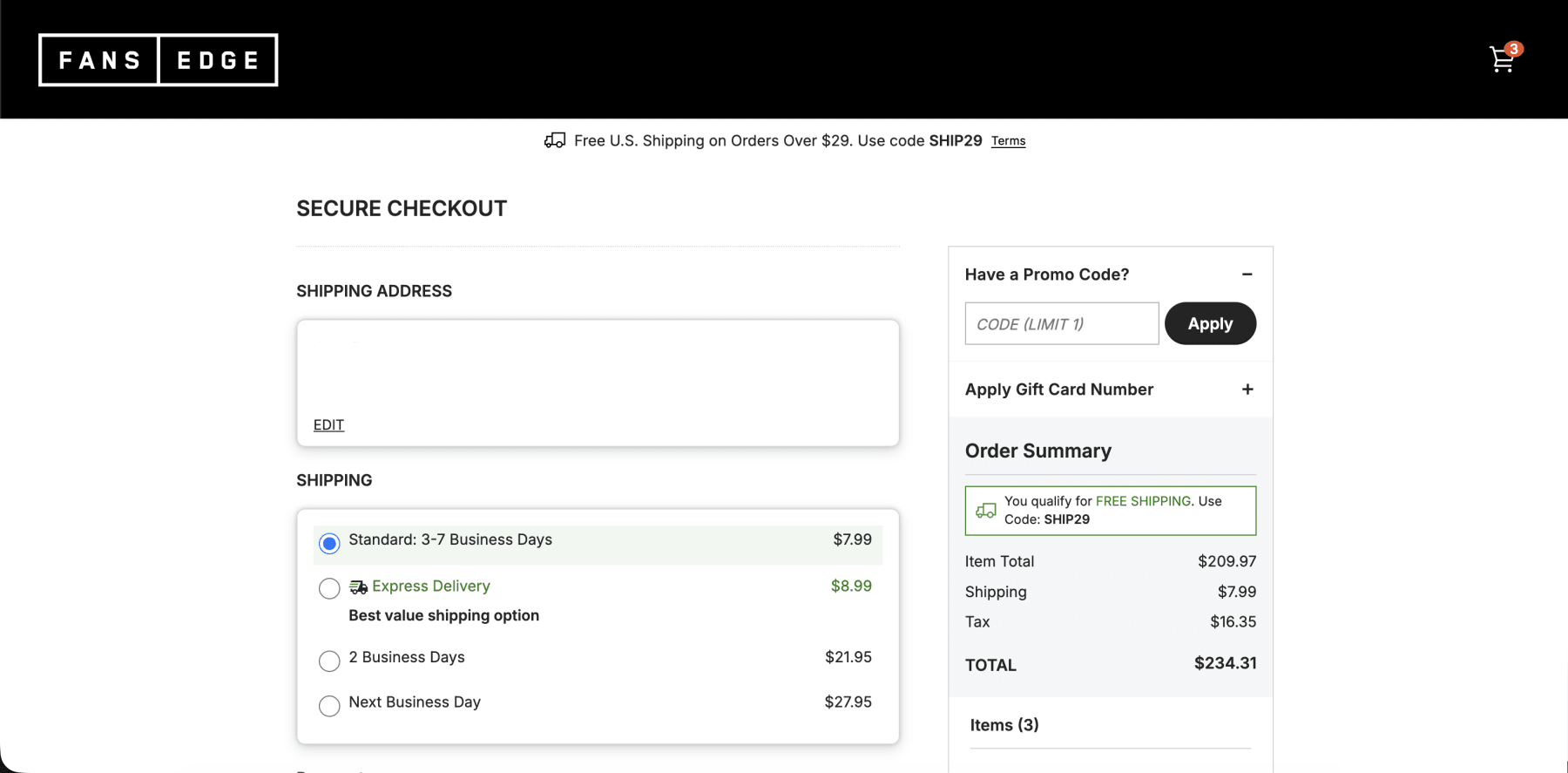The width and height of the screenshot is (1568, 773).
Task: Click the promo code input field
Action: [1061, 324]
